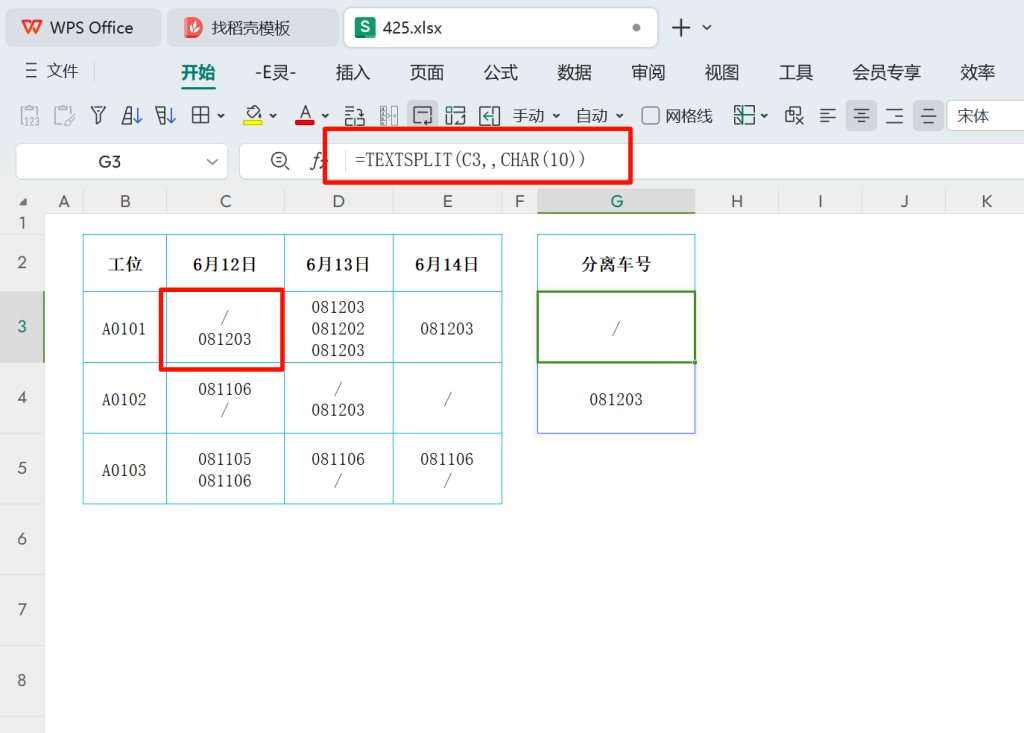This screenshot has width=1024, height=733.
Task: Expand the Name Box dropdown chevron
Action: 212,161
